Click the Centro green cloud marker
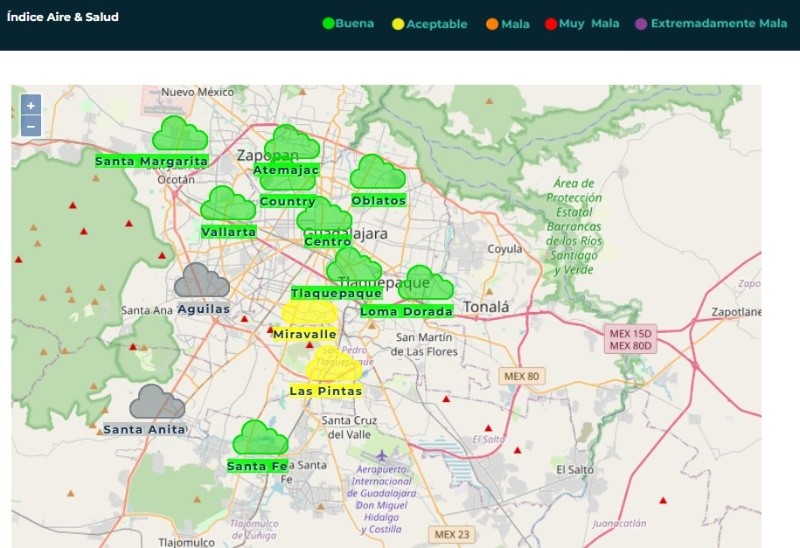The image size is (800, 548). click(324, 215)
